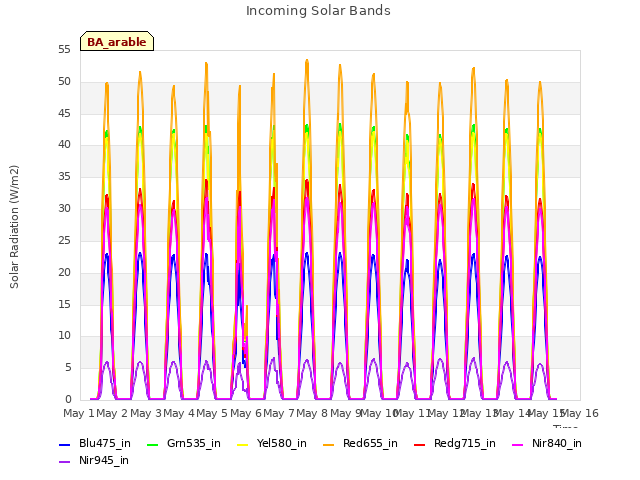Image resolution: width=640 pixels, height=480 pixels.
Task: Click the purple Nir945_in legend swatch
Action: click(x=65, y=462)
